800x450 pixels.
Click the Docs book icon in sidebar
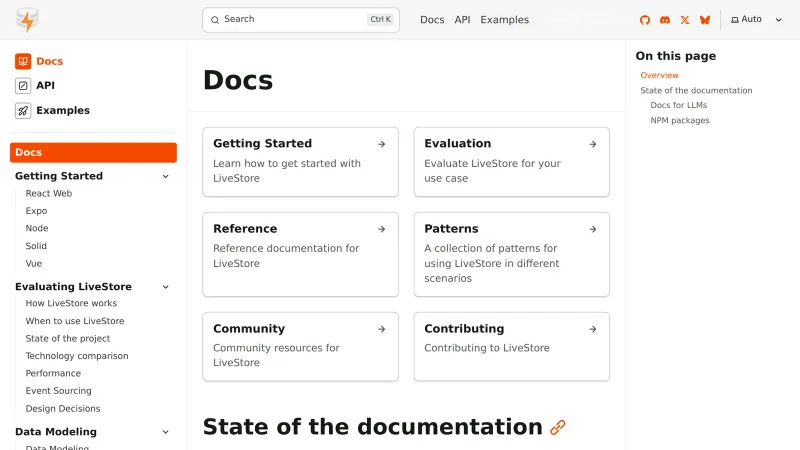(x=23, y=61)
